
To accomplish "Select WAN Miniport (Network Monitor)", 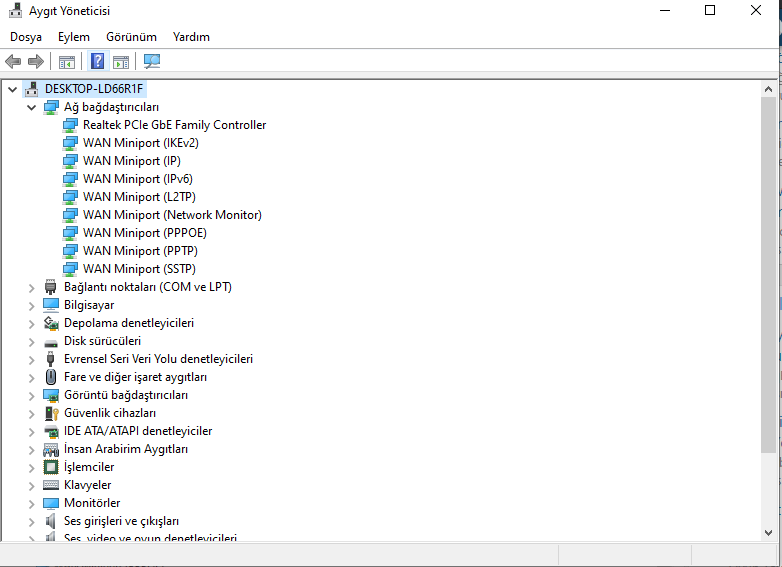I will point(172,214).
